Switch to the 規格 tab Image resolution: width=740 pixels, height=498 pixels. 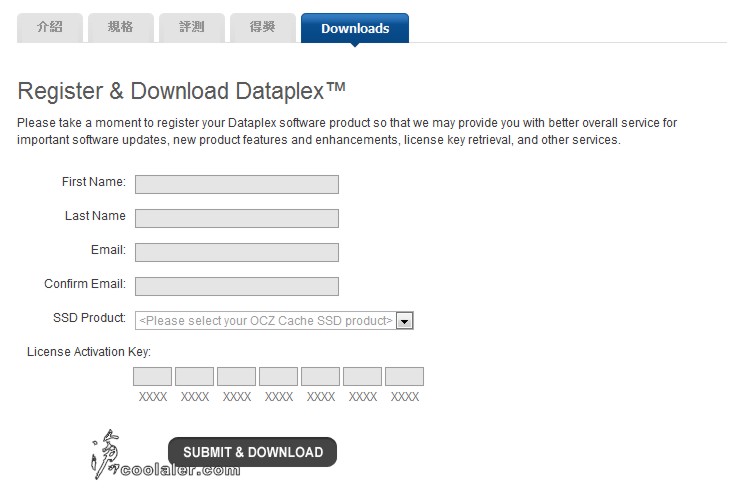tap(121, 27)
